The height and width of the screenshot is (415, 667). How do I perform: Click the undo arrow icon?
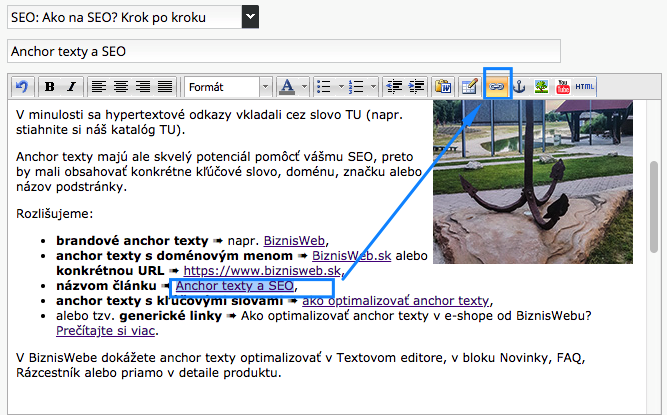21,86
